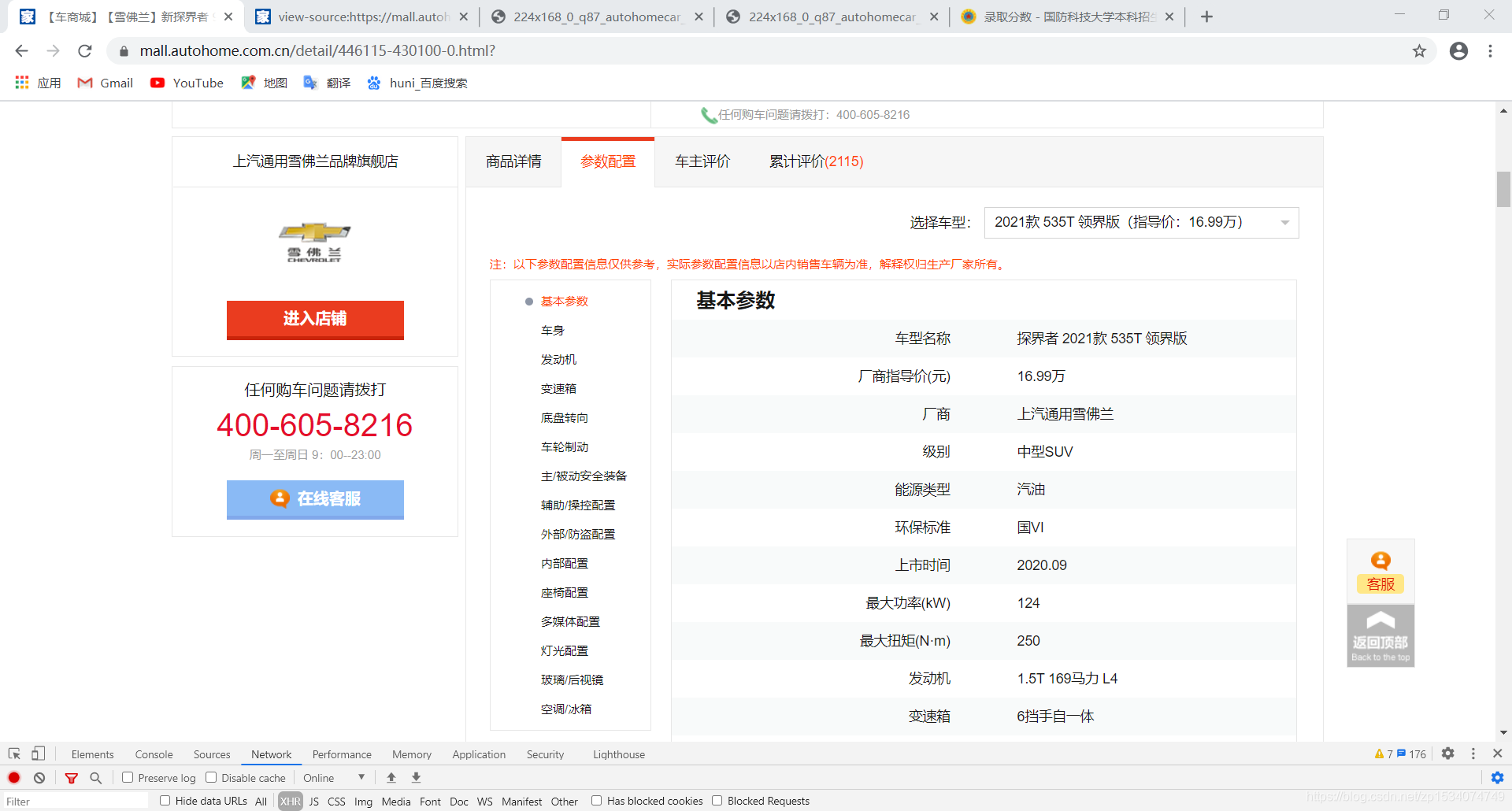The width and height of the screenshot is (1512, 811).
Task: Open Translate bookmark 翻译
Action: point(327,83)
